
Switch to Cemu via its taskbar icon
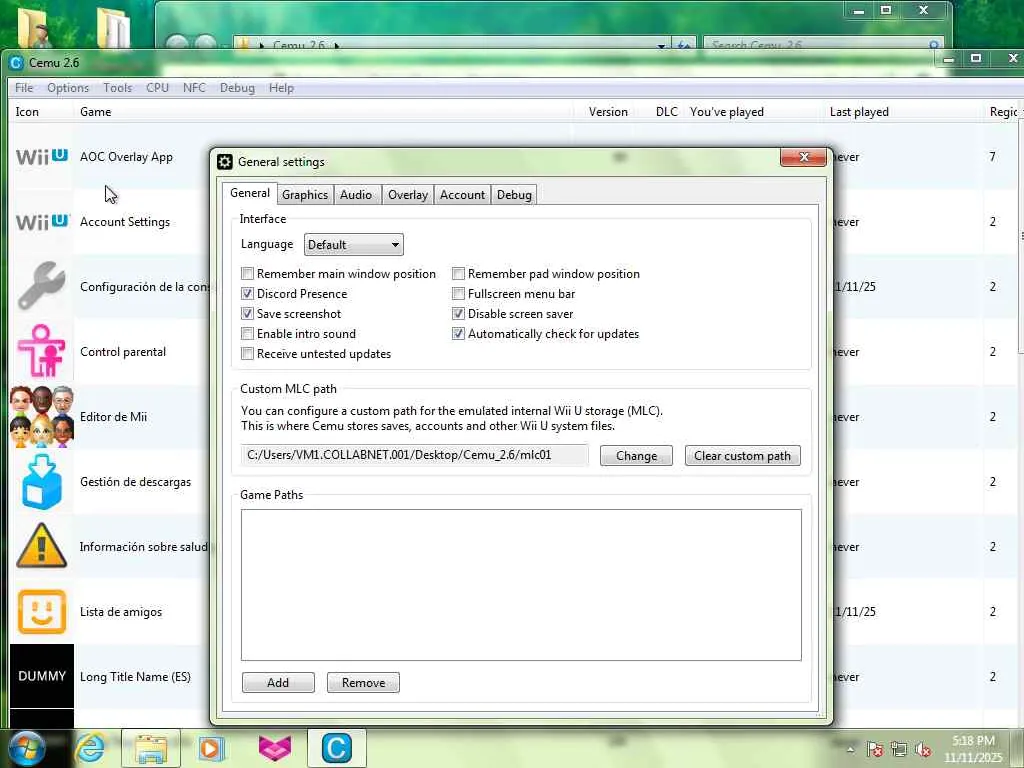tap(336, 748)
